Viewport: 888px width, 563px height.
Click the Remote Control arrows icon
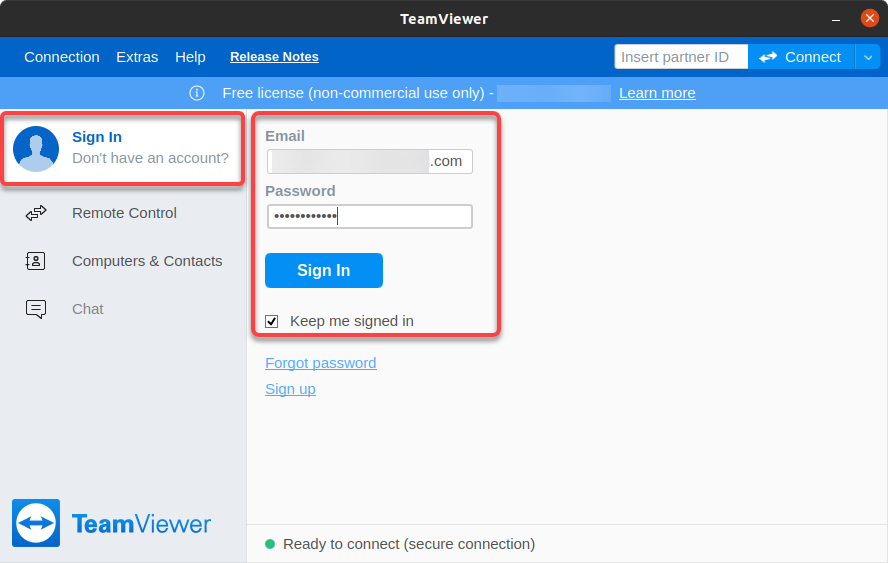click(x=36, y=213)
